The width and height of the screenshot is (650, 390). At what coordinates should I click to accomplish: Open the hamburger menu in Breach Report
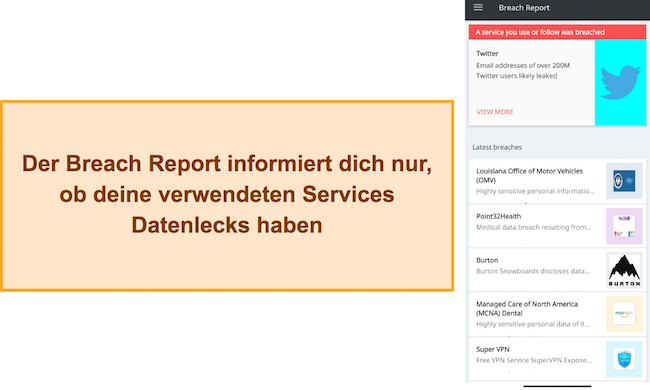478,7
